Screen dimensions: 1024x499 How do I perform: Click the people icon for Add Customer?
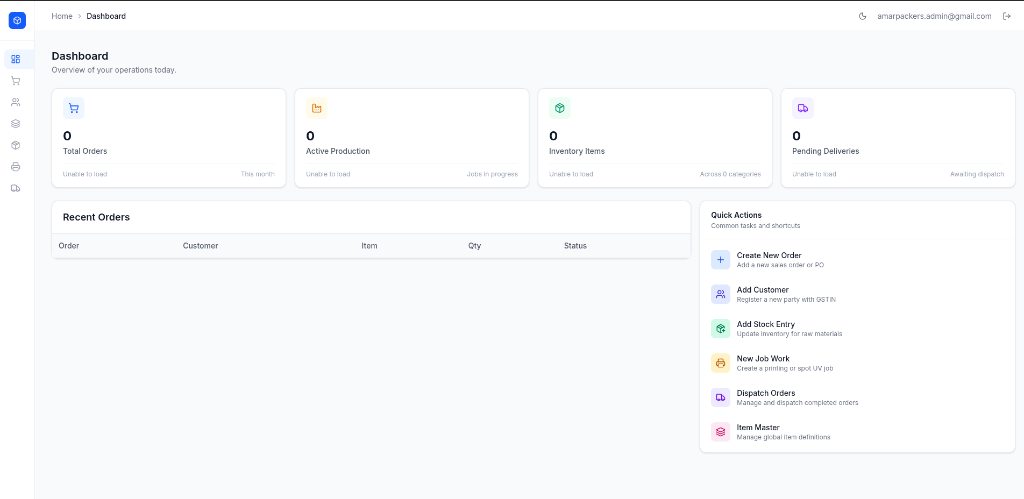pyautogui.click(x=720, y=294)
